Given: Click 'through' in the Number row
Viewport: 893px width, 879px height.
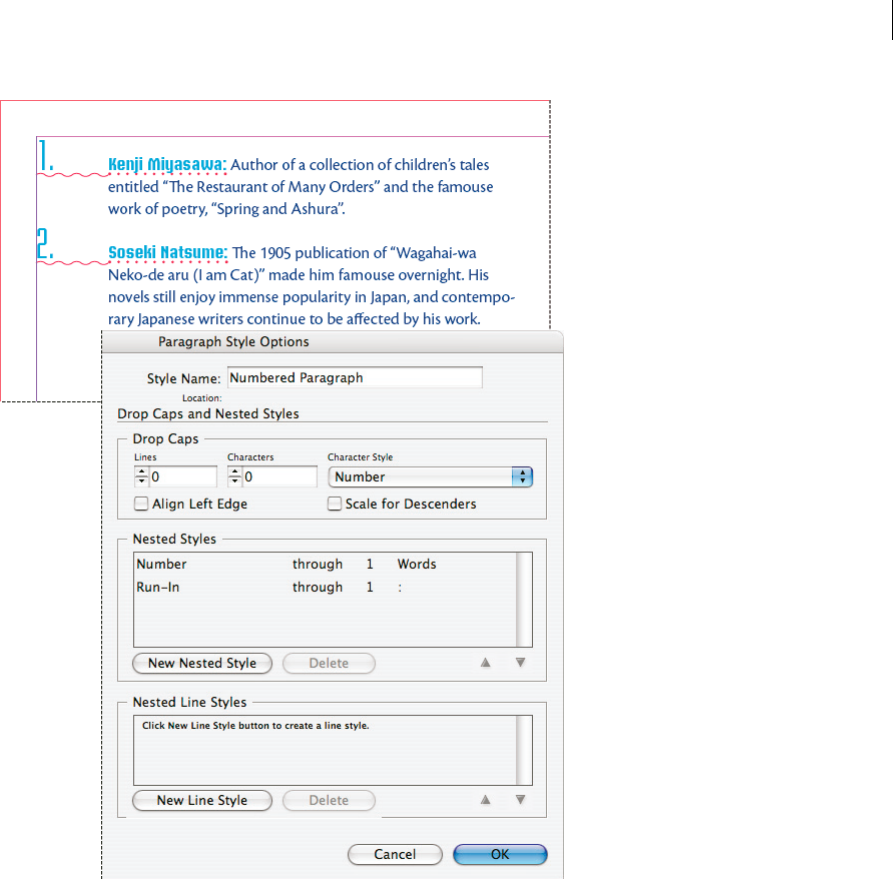Looking at the screenshot, I should click(x=318, y=564).
